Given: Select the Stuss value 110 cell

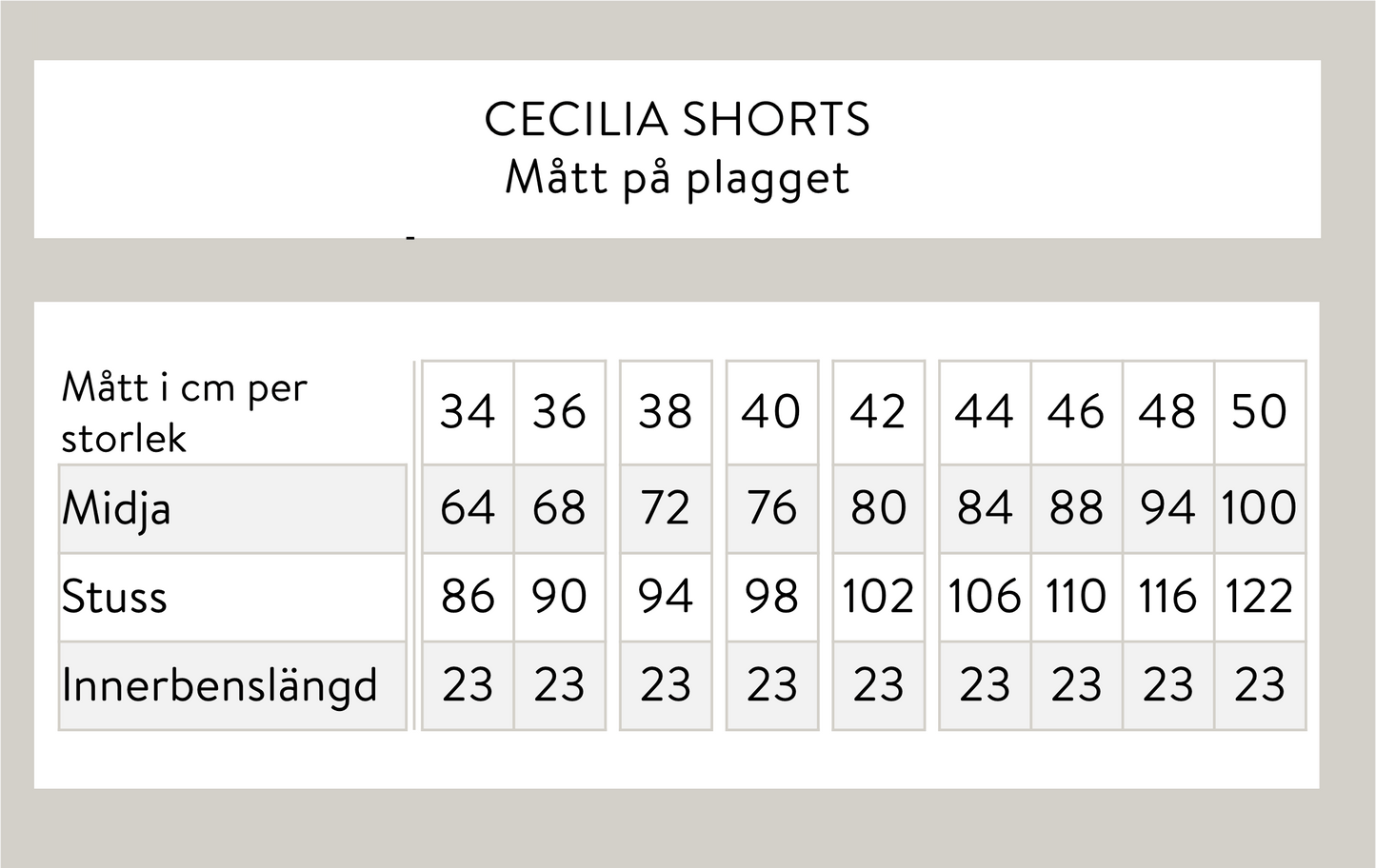Looking at the screenshot, I should [x=1076, y=597].
